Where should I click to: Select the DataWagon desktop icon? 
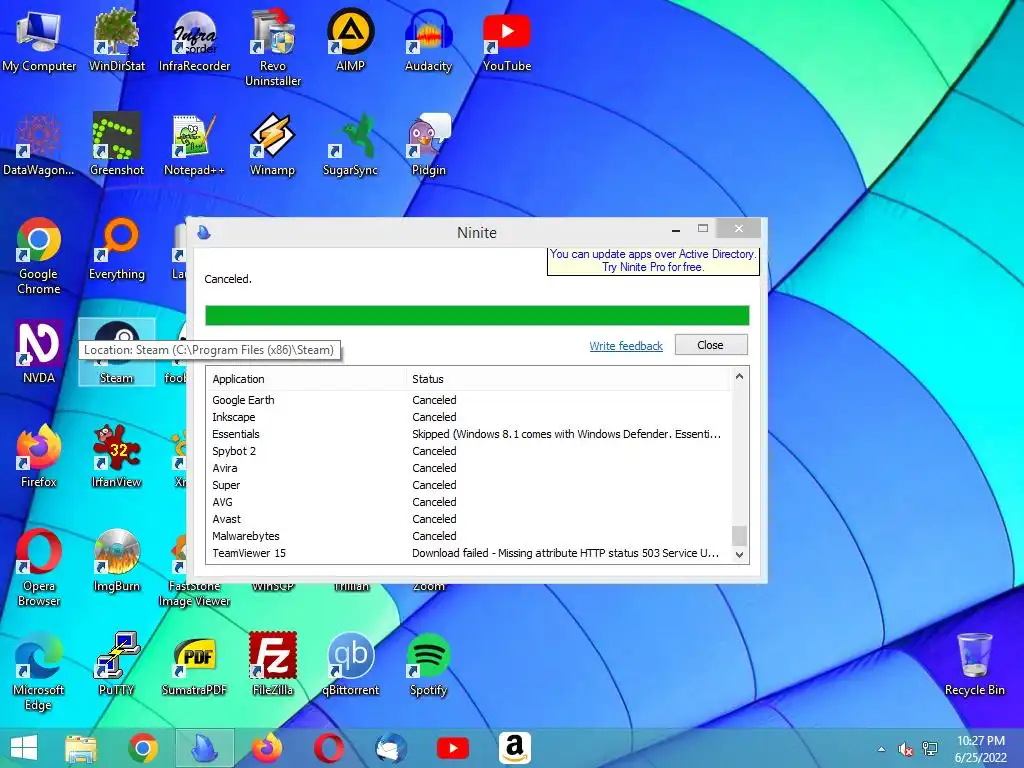(x=39, y=145)
